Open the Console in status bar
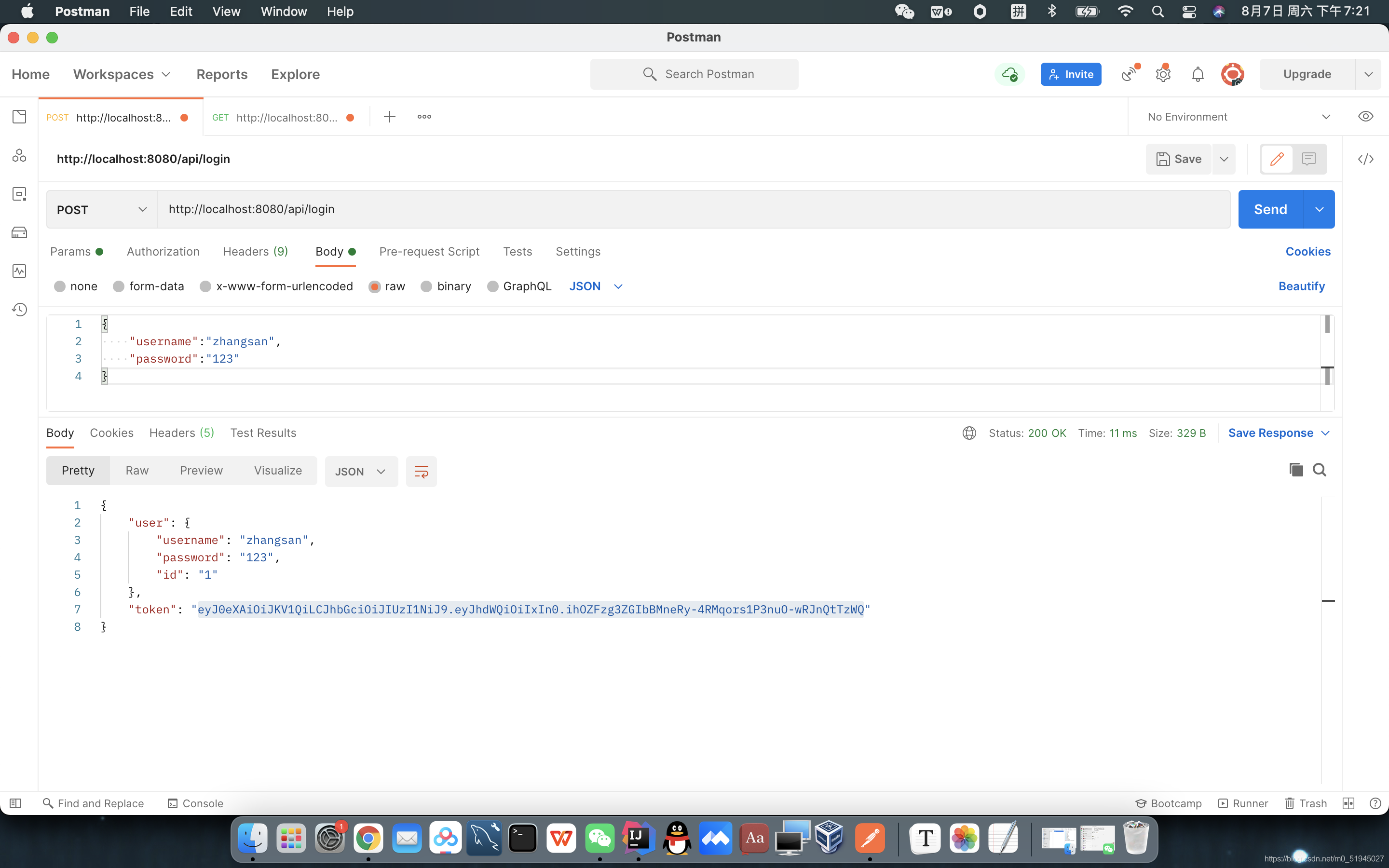The image size is (1389, 868). 195,803
